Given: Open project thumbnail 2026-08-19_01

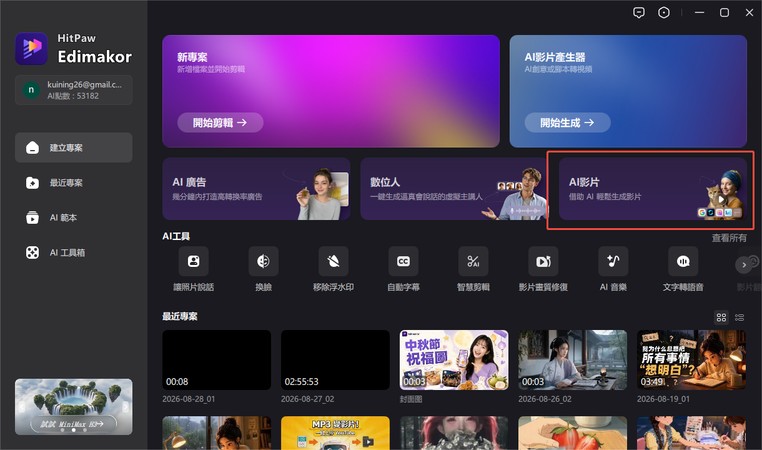Looking at the screenshot, I should (691, 360).
